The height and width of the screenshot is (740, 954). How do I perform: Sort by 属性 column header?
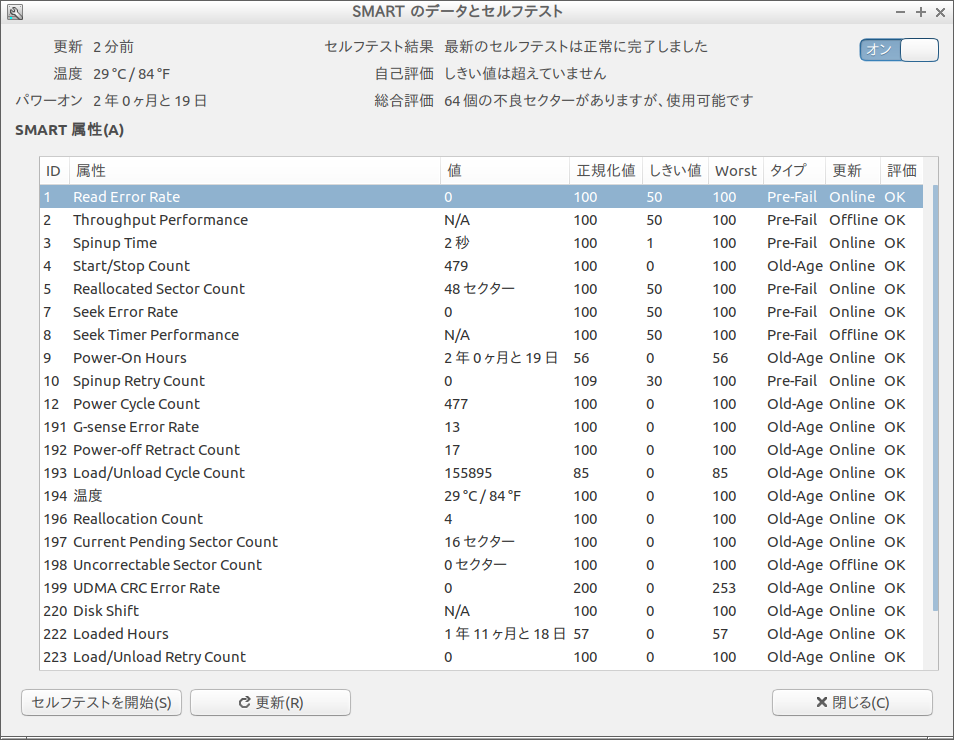point(254,171)
